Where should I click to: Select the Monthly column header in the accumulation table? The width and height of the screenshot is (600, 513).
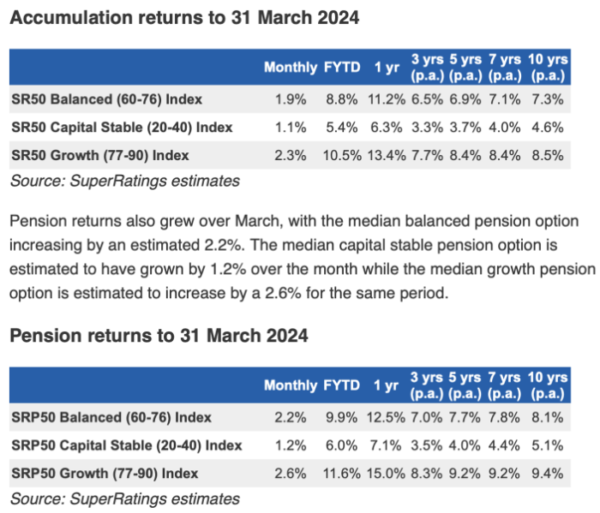point(289,67)
